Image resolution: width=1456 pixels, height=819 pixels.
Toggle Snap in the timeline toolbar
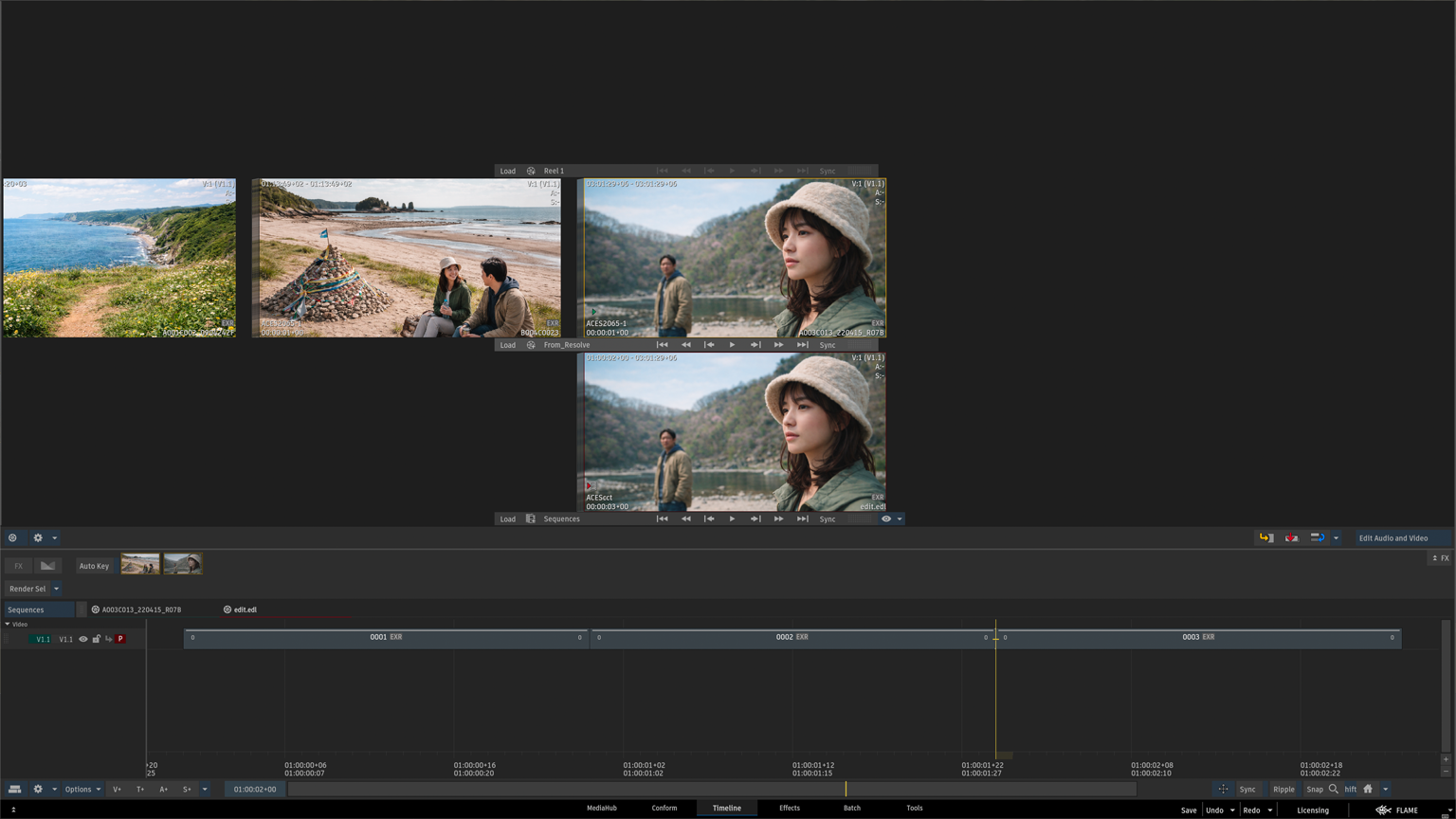click(x=1314, y=789)
